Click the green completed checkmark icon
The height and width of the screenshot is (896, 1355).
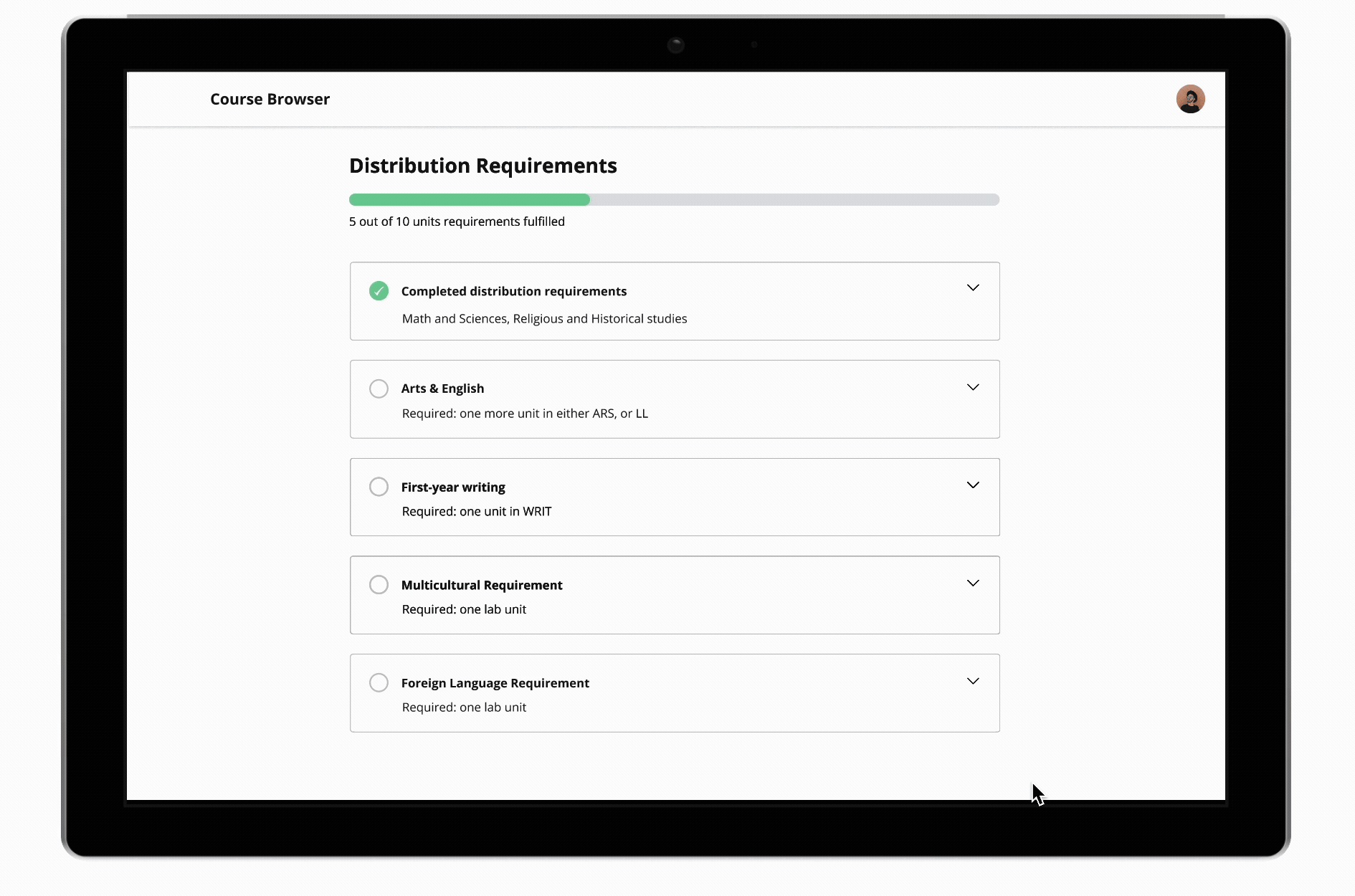pyautogui.click(x=379, y=290)
